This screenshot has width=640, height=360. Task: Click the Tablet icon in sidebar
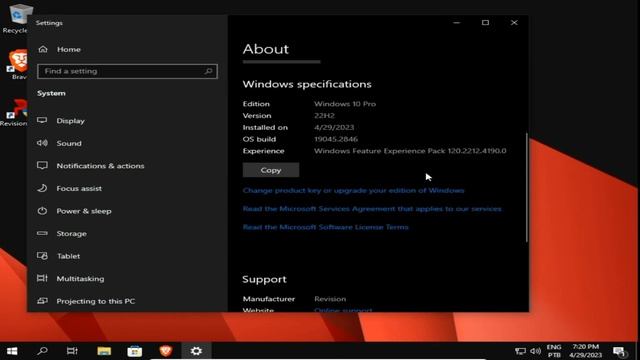point(42,256)
